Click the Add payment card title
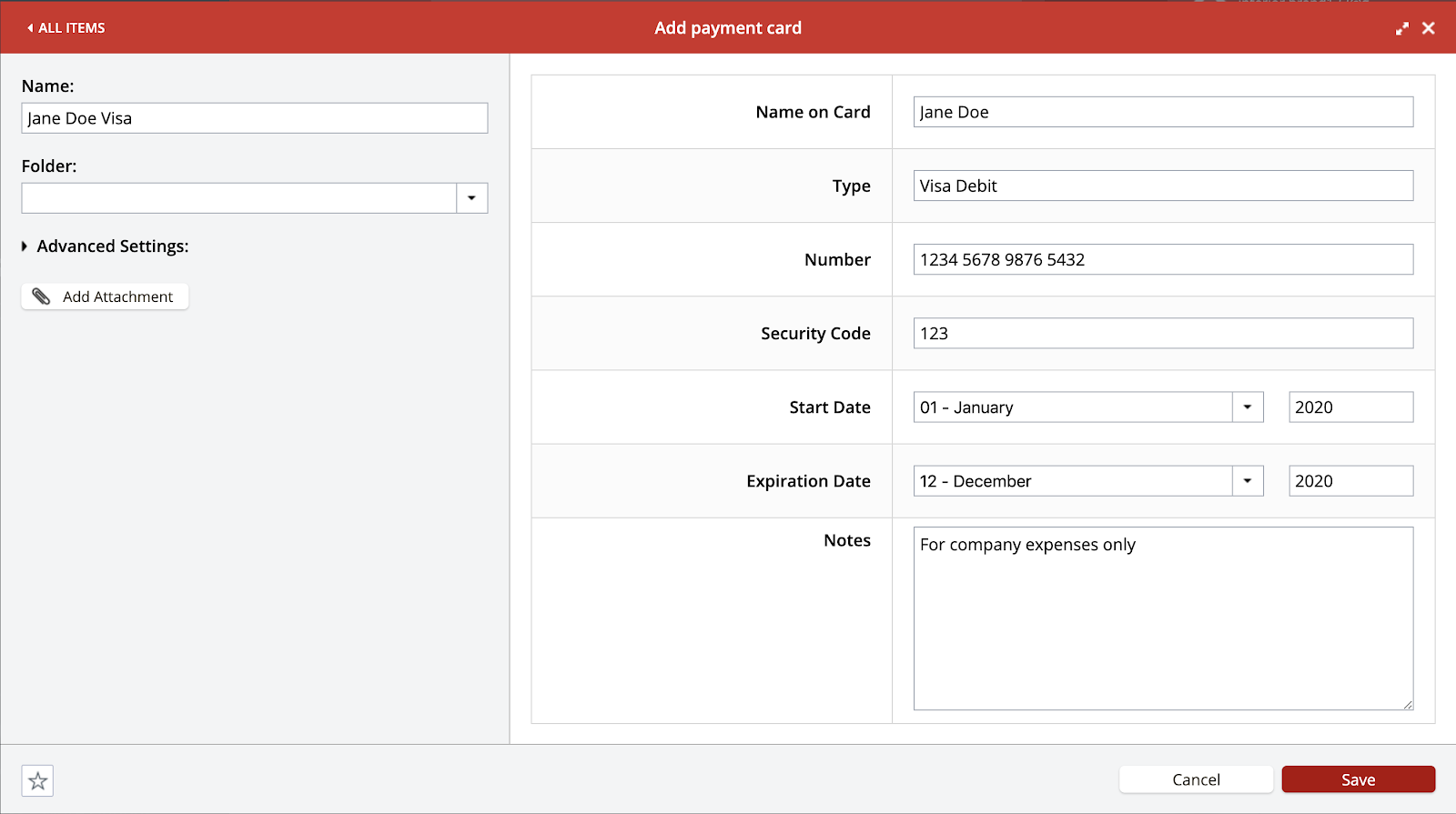Screen dimensions: 1456x814 [728, 28]
